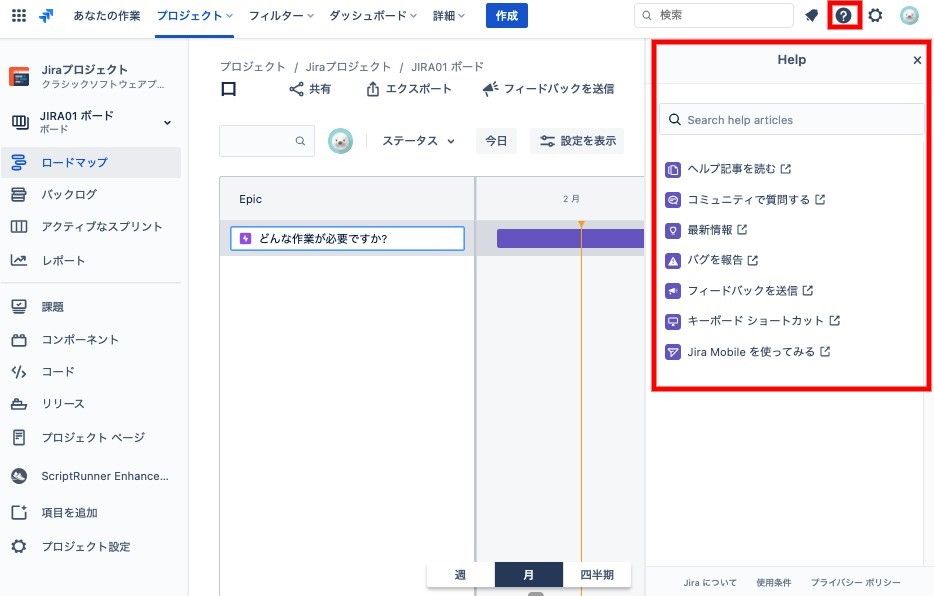Open バグを報告 link
The image size is (934, 596).
point(711,260)
